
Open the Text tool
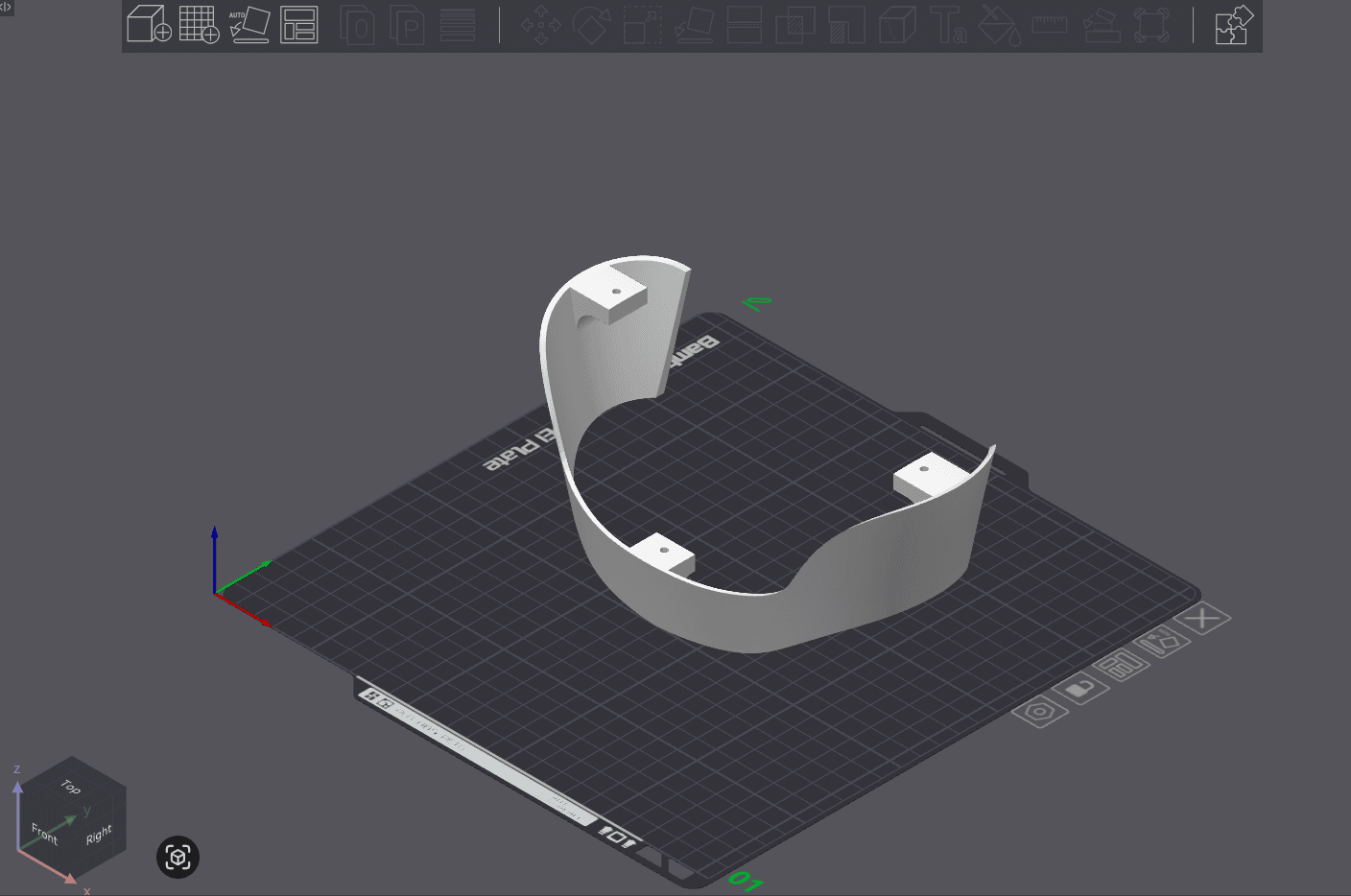click(947, 26)
